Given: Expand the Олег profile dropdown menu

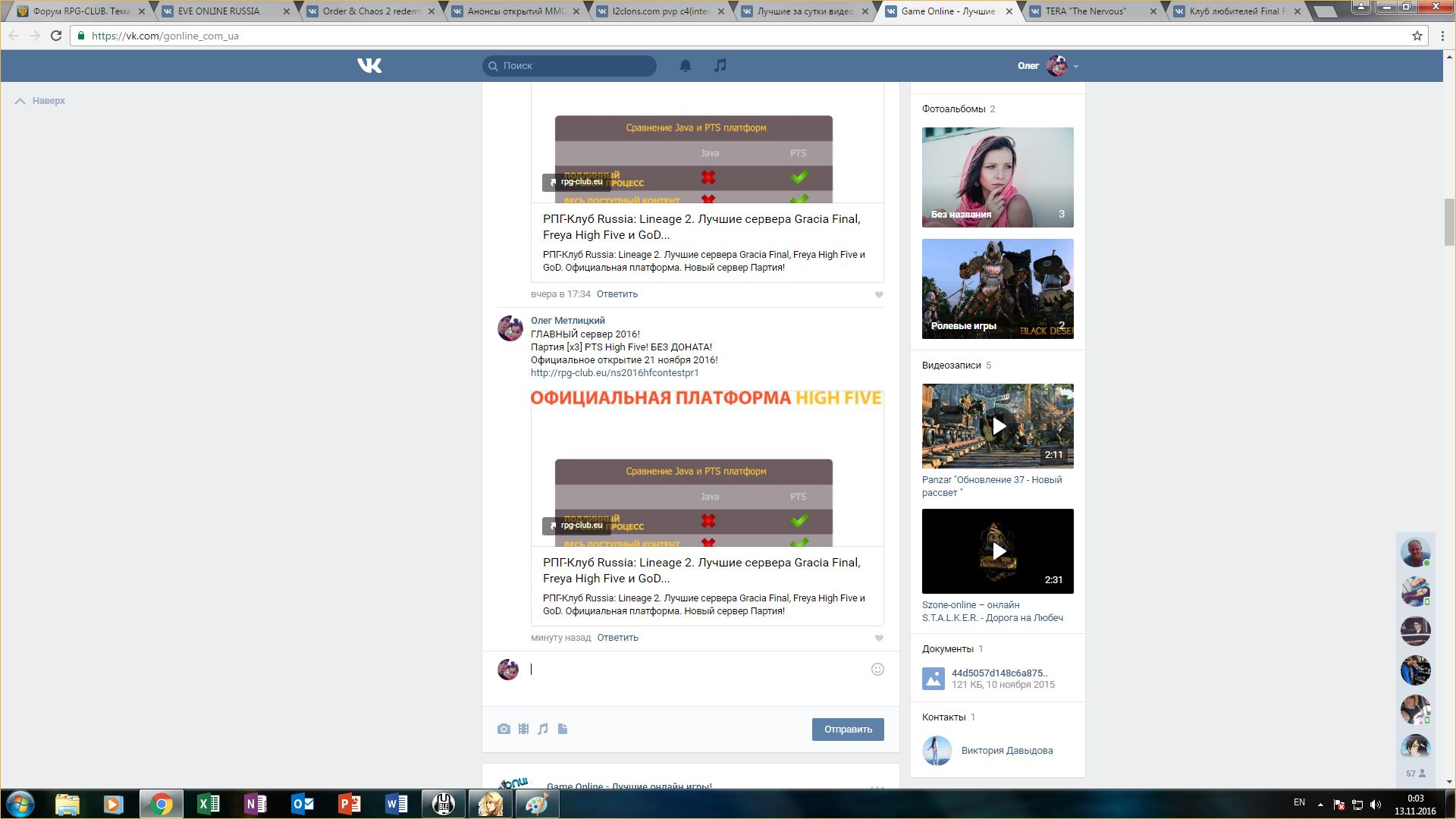Looking at the screenshot, I should [x=1075, y=67].
